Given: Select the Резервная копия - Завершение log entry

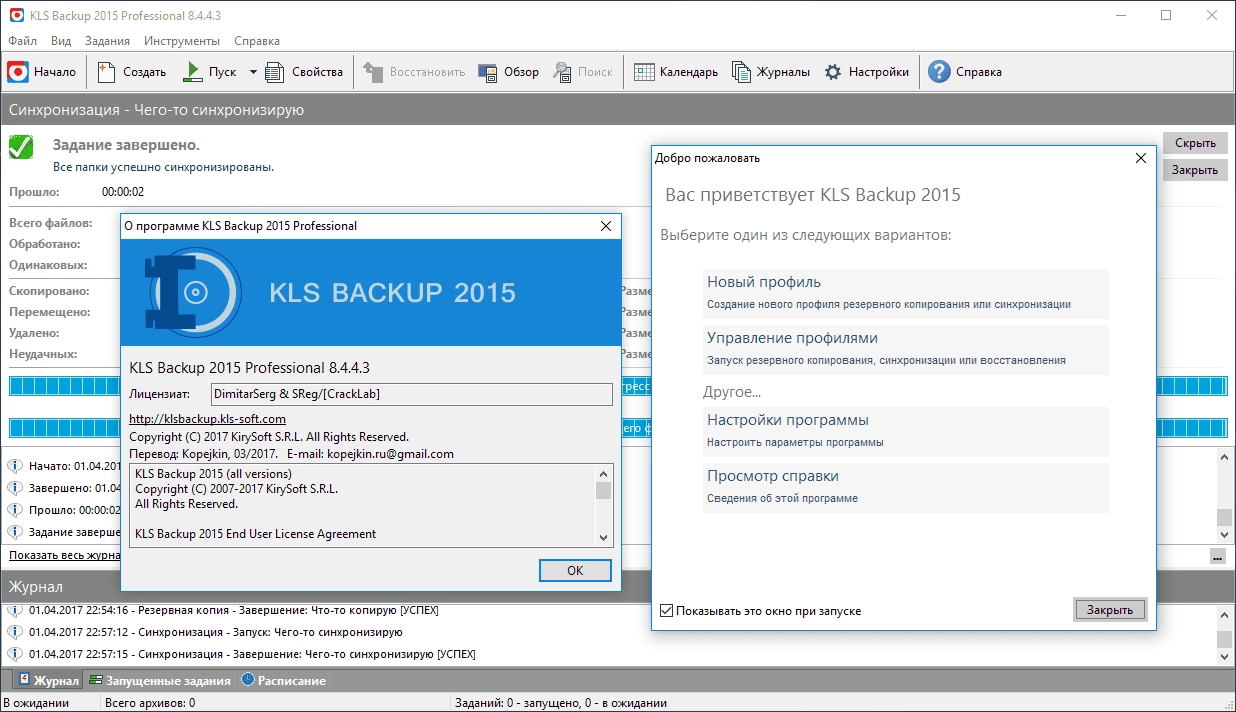Looking at the screenshot, I should [x=233, y=610].
